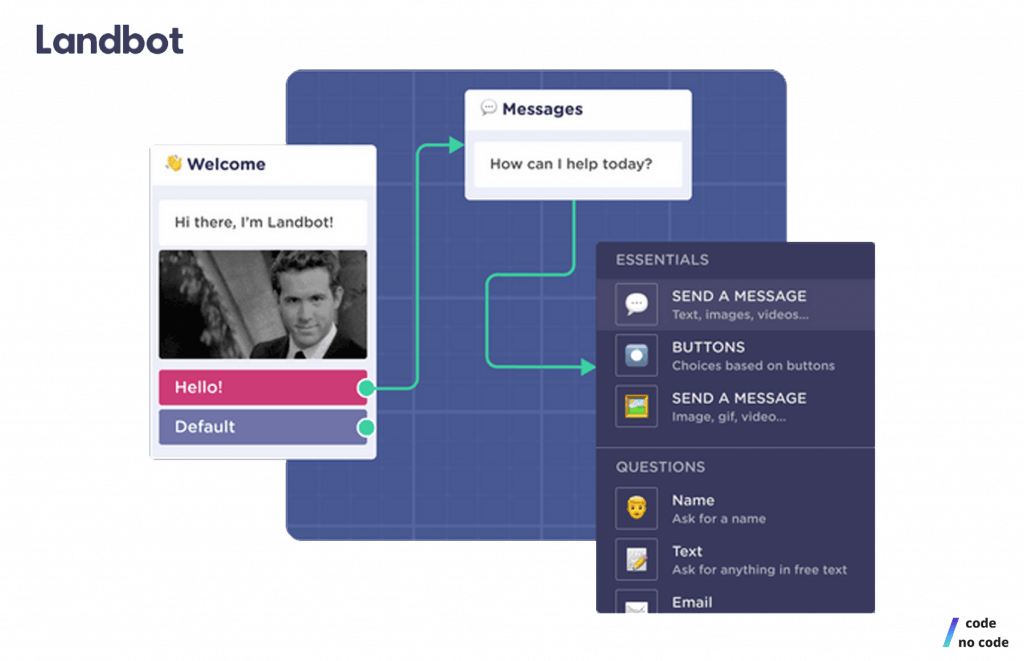The width and height of the screenshot is (1024, 661).
Task: Click the Default button in Welcome block
Action: [263, 427]
